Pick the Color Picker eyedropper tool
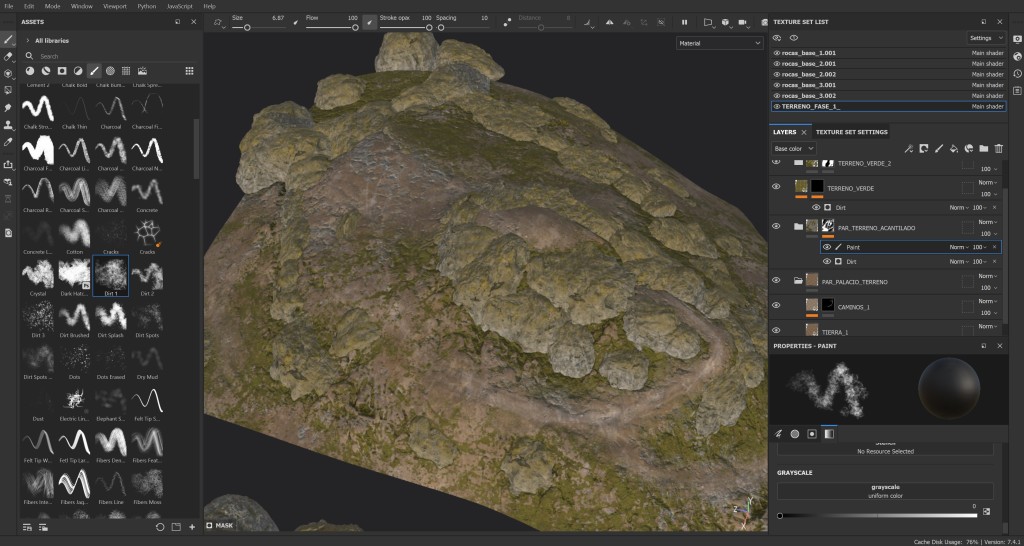 [x=8, y=142]
